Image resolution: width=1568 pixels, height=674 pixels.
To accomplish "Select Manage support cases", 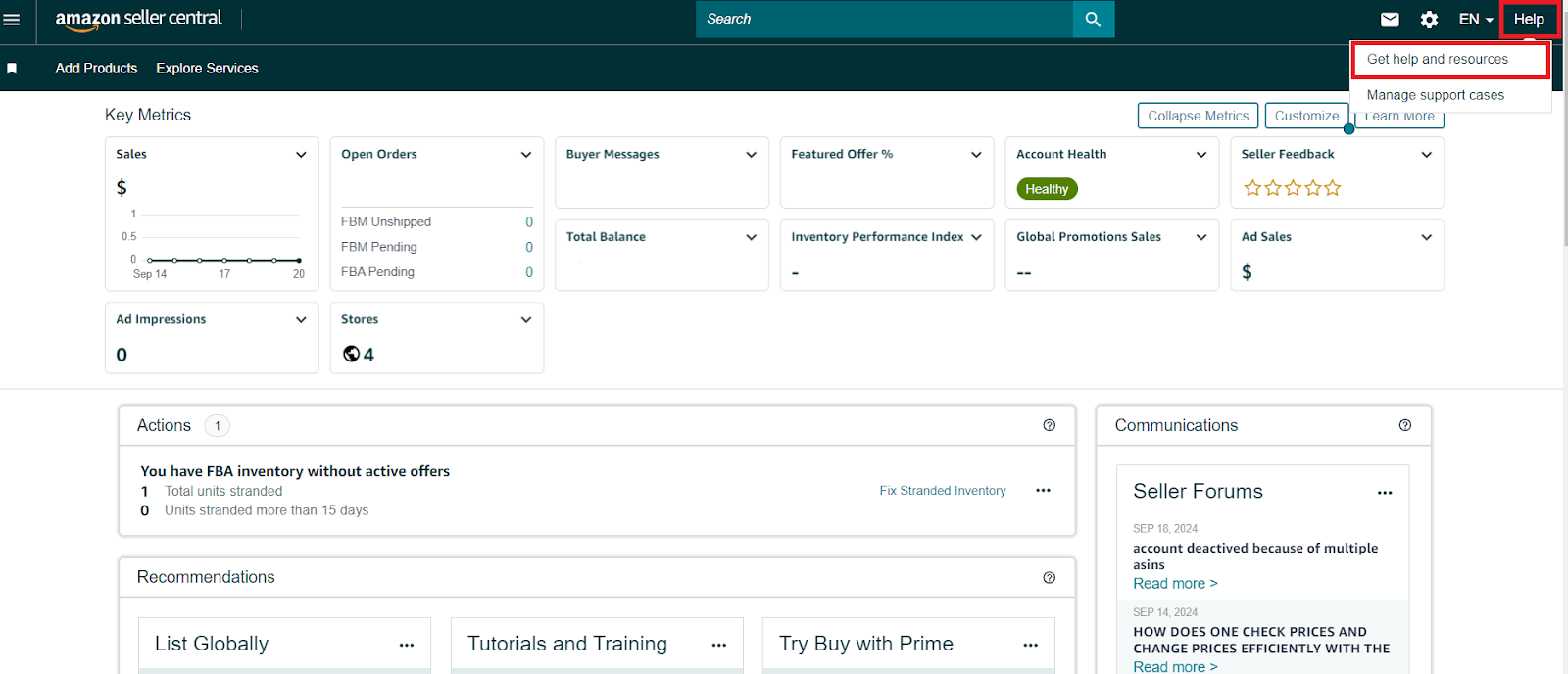I will pyautogui.click(x=1436, y=95).
